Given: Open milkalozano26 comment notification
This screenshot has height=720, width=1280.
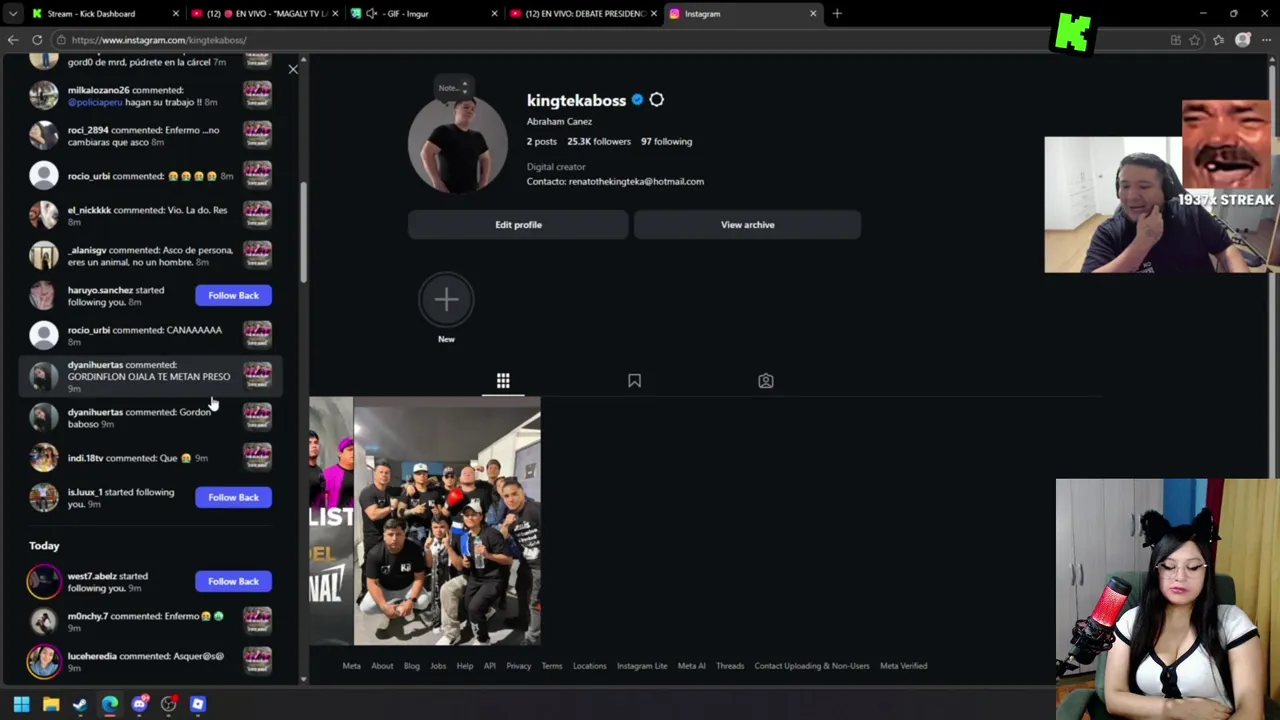Looking at the screenshot, I should 150,96.
